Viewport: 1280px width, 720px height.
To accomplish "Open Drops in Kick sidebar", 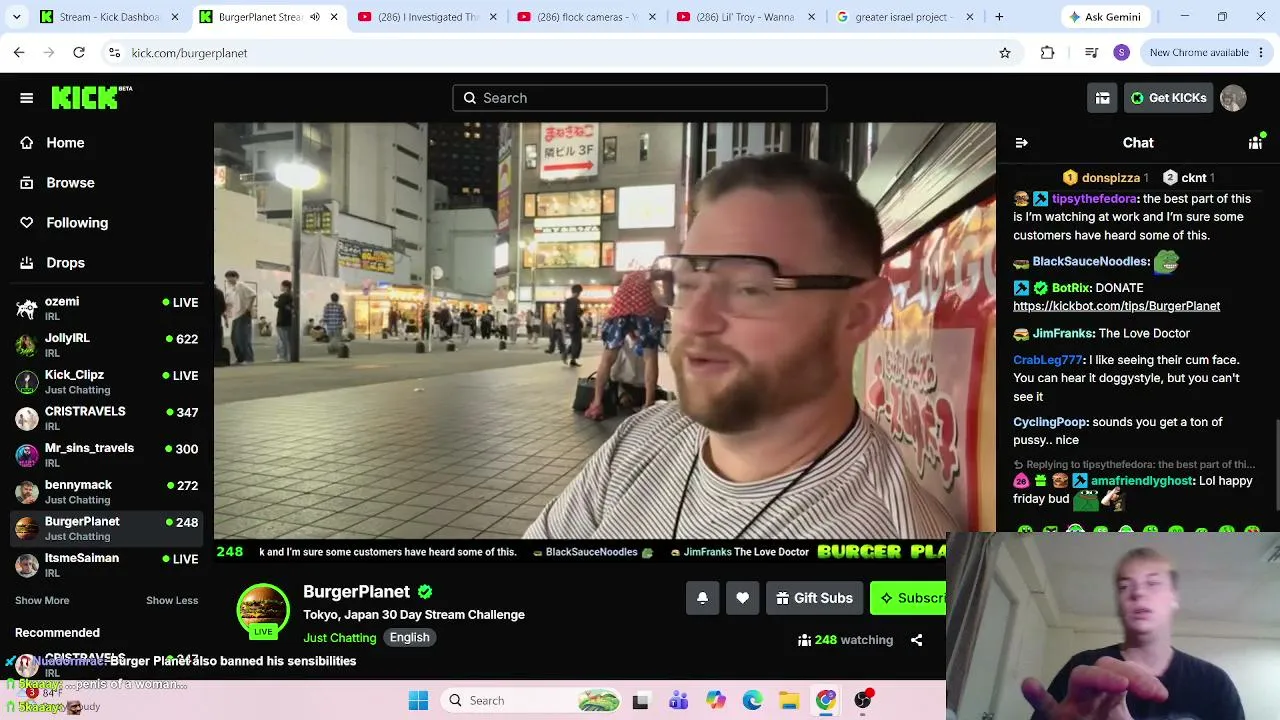I will pos(65,263).
